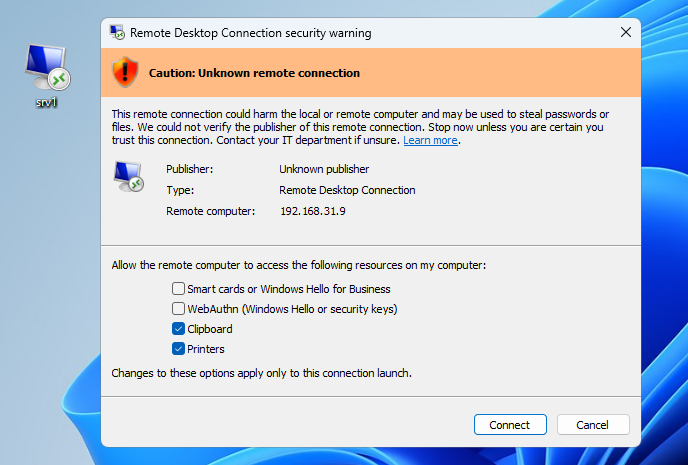Click the Caution: Unknown remote connection heading

pyautogui.click(x=254, y=73)
